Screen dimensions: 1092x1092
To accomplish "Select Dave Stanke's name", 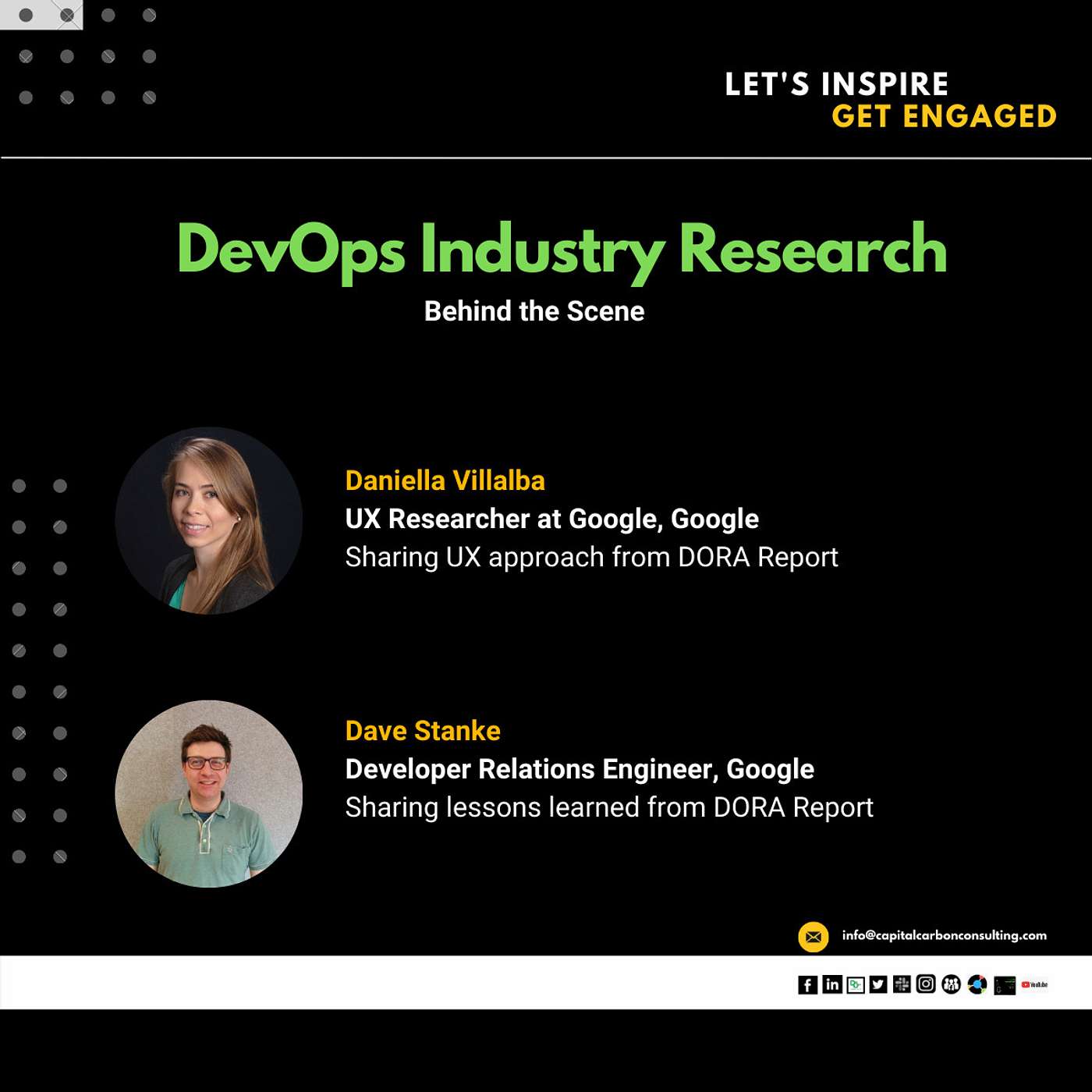I will pos(423,731).
